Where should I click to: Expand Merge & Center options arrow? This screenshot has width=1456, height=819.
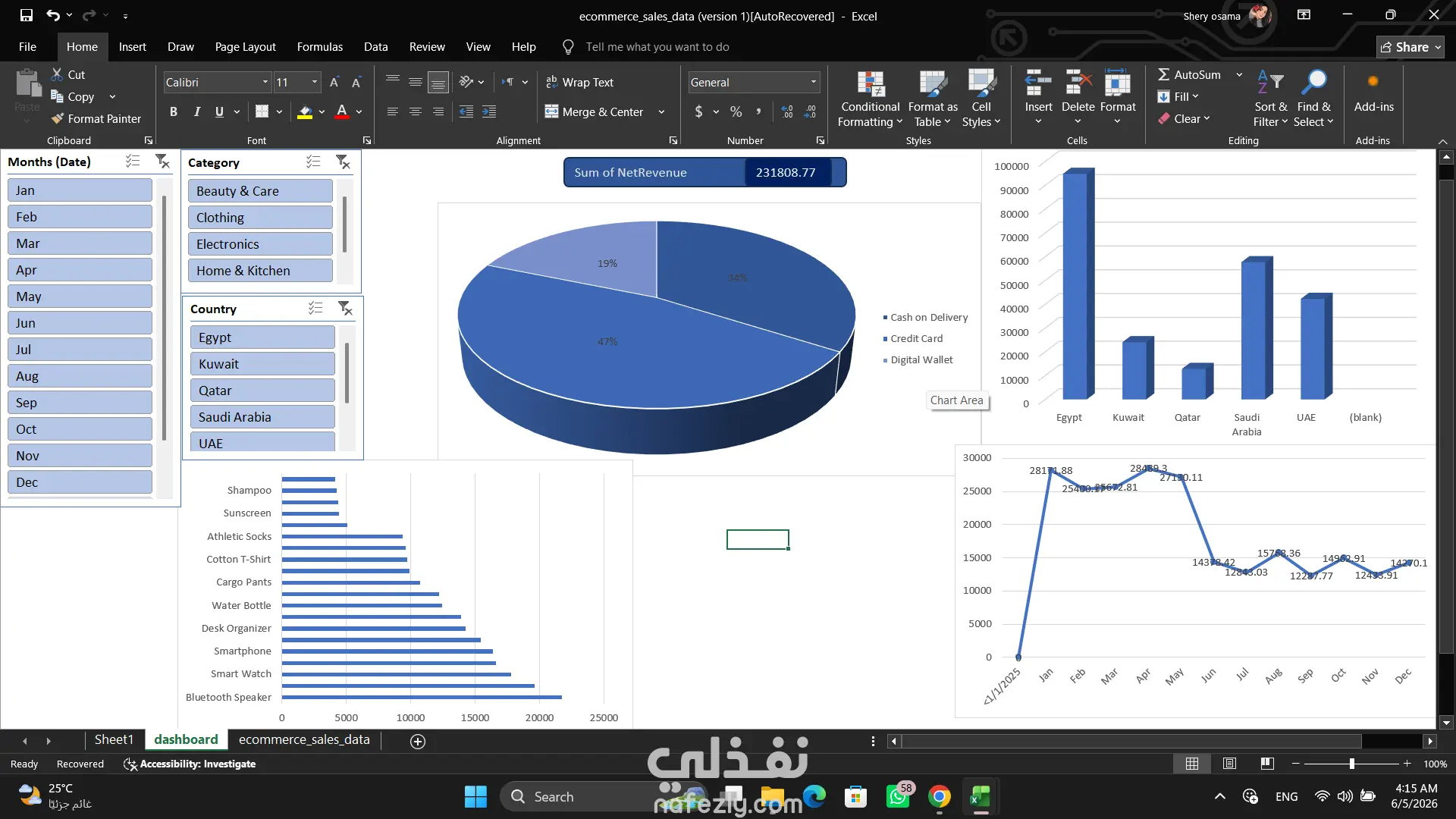(661, 111)
